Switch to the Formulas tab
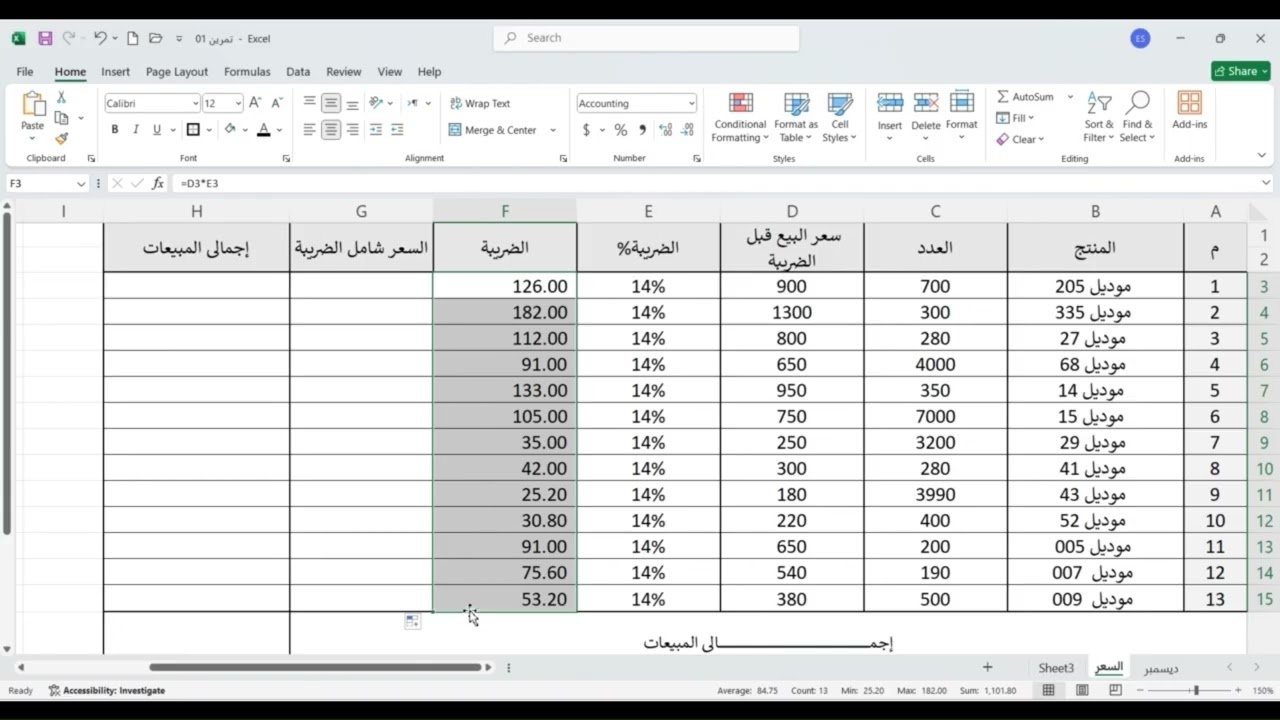Screen dimensions: 1280x720 [x=247, y=72]
